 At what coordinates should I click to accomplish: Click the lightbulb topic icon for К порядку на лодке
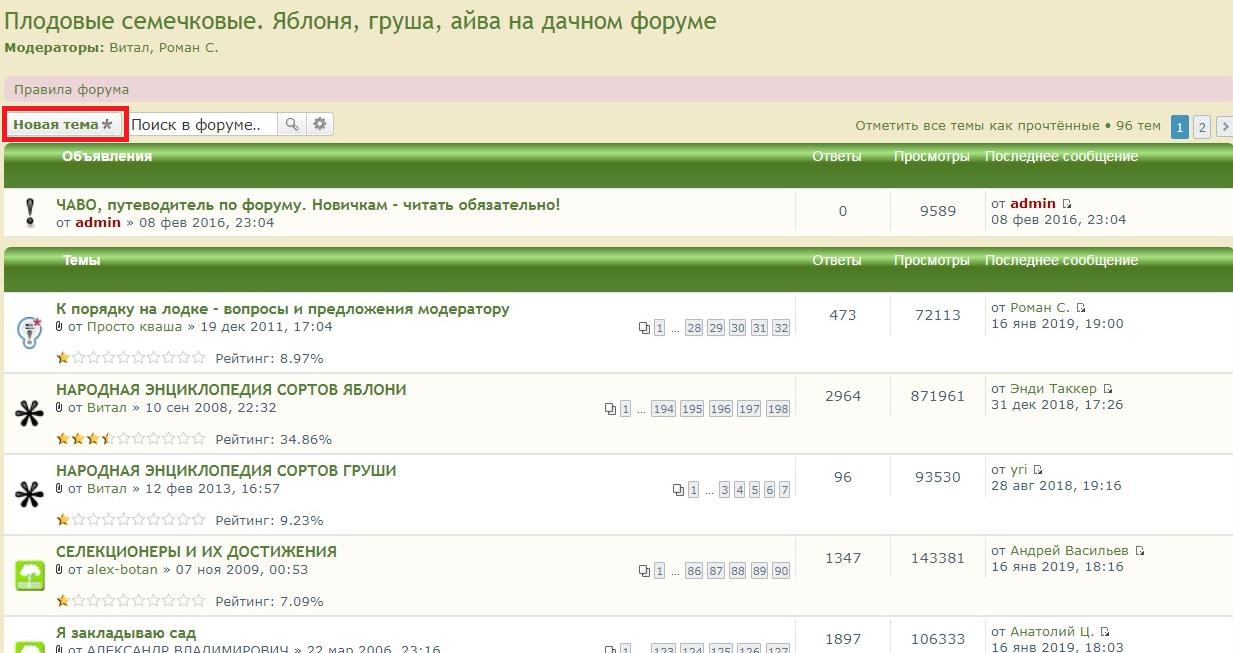click(x=29, y=331)
